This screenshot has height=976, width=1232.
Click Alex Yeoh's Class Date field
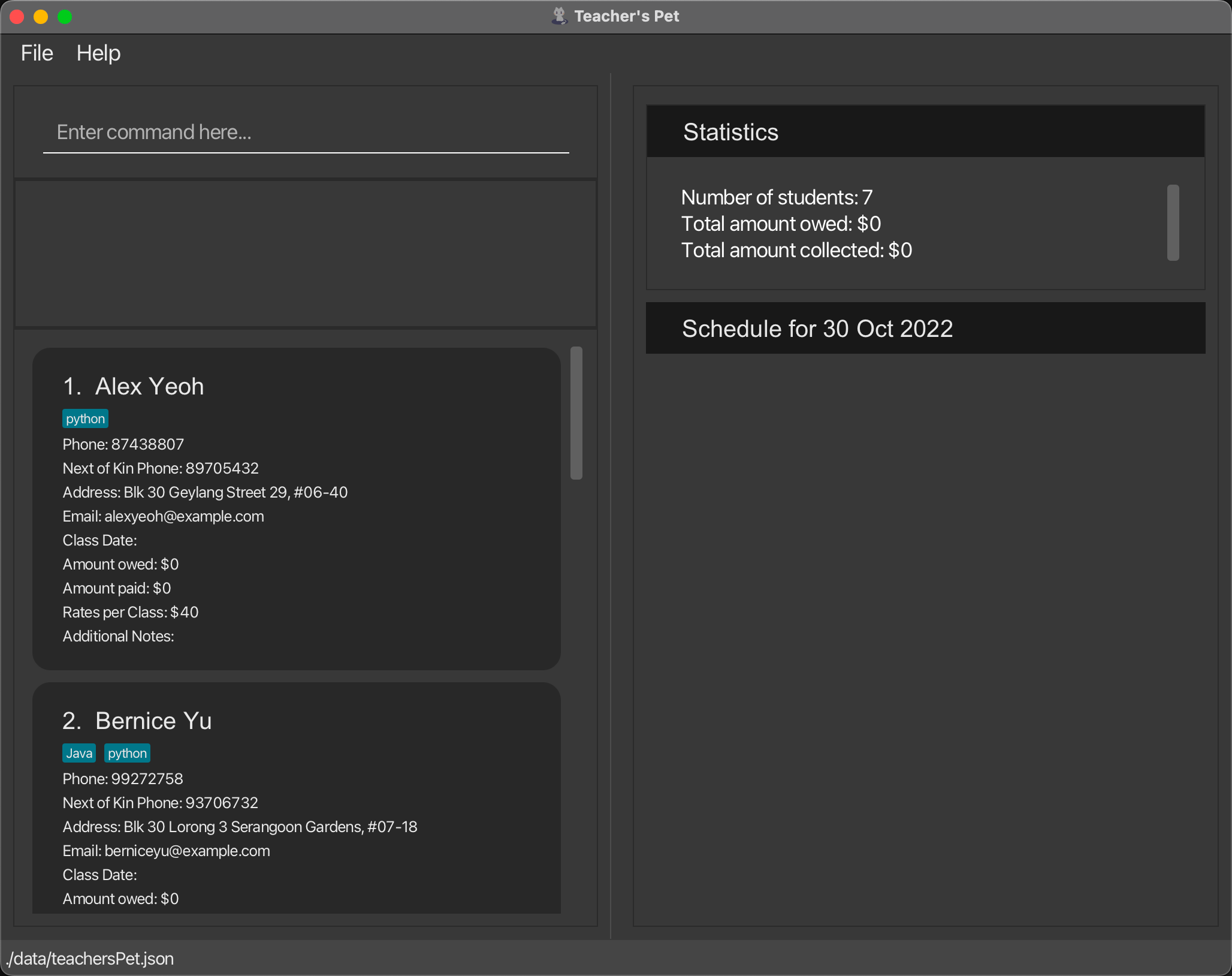click(x=99, y=540)
